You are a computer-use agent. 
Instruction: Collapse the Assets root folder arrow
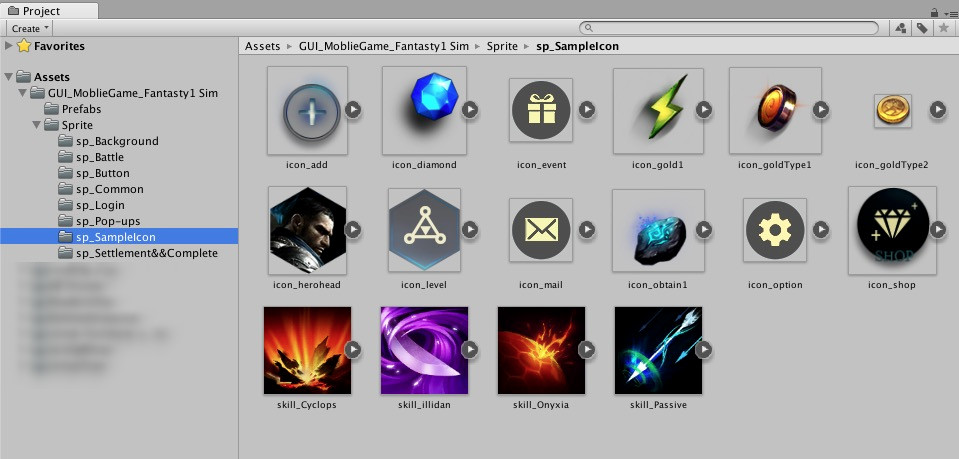[9, 77]
